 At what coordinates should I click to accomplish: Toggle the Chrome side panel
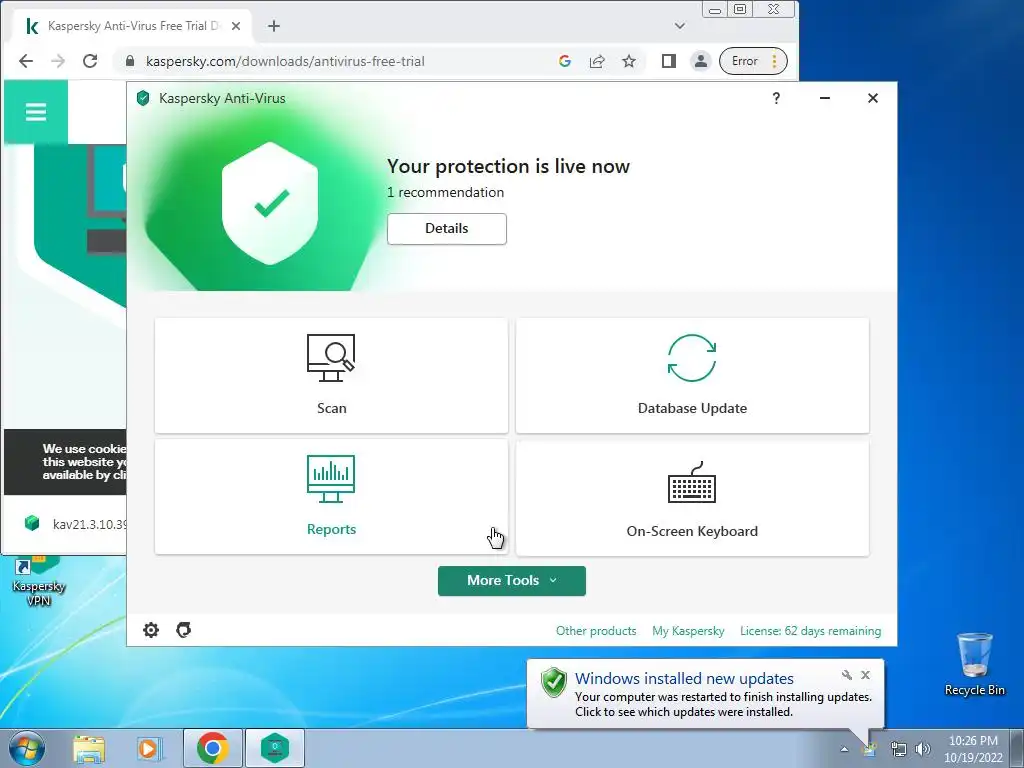tap(668, 61)
